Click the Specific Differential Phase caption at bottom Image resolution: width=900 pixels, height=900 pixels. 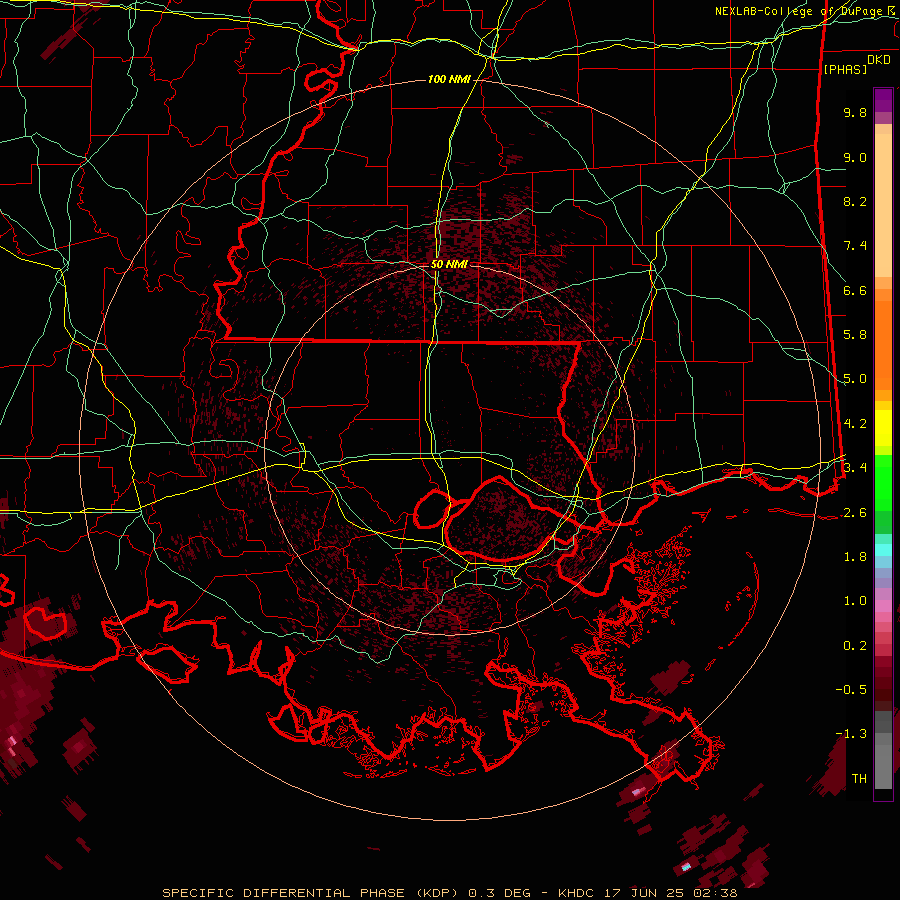[x=449, y=893]
